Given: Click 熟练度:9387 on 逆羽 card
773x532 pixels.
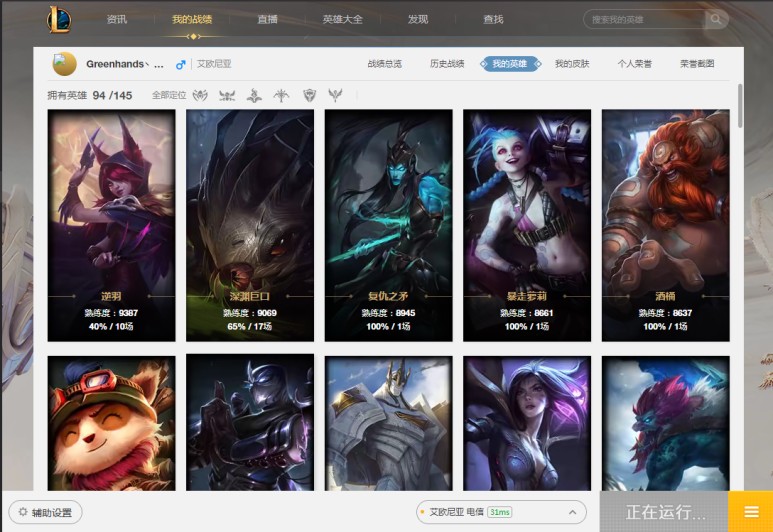Looking at the screenshot, I should 111,313.
